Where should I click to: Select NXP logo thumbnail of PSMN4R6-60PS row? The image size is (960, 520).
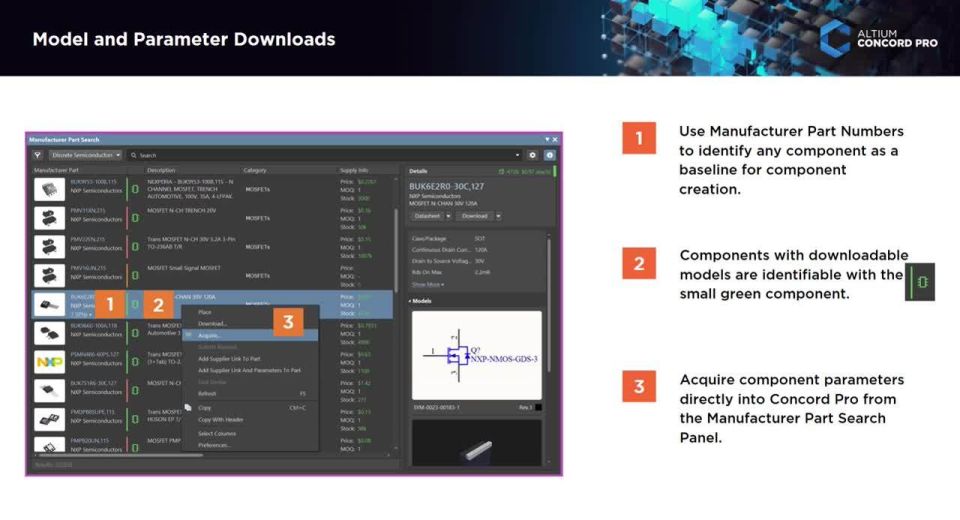[50, 362]
